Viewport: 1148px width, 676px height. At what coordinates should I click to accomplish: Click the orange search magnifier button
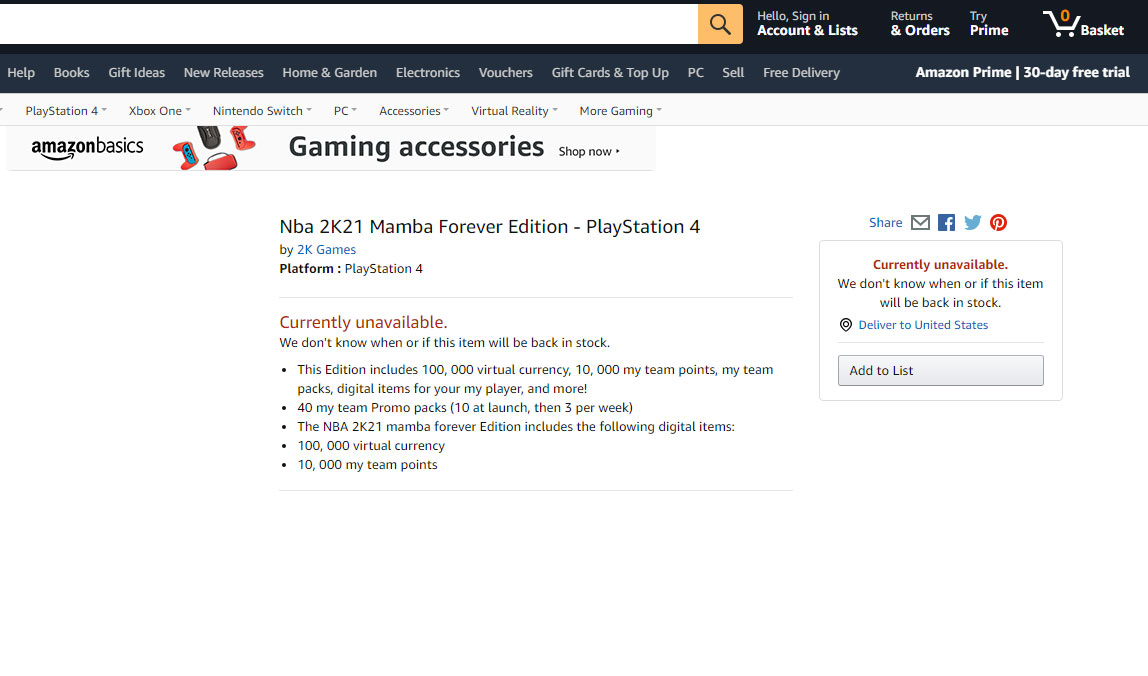(720, 24)
